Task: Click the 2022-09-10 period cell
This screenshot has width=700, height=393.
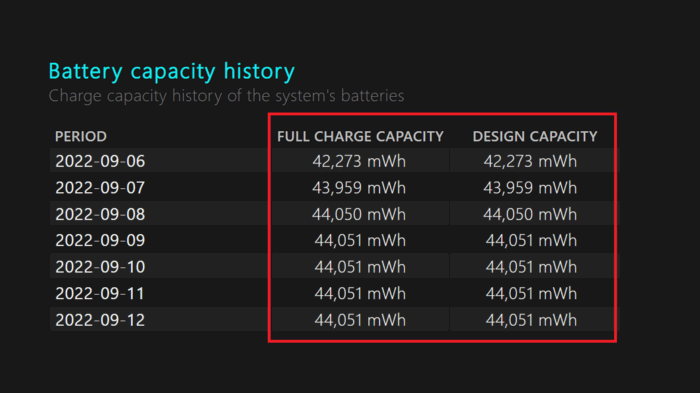Action: pyautogui.click(x=100, y=267)
